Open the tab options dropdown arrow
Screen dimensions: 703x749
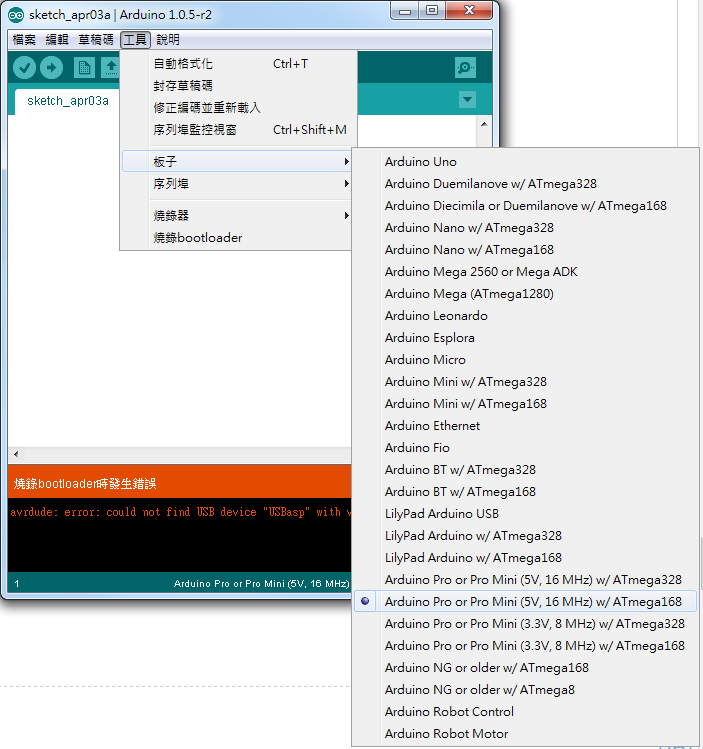pos(467,100)
